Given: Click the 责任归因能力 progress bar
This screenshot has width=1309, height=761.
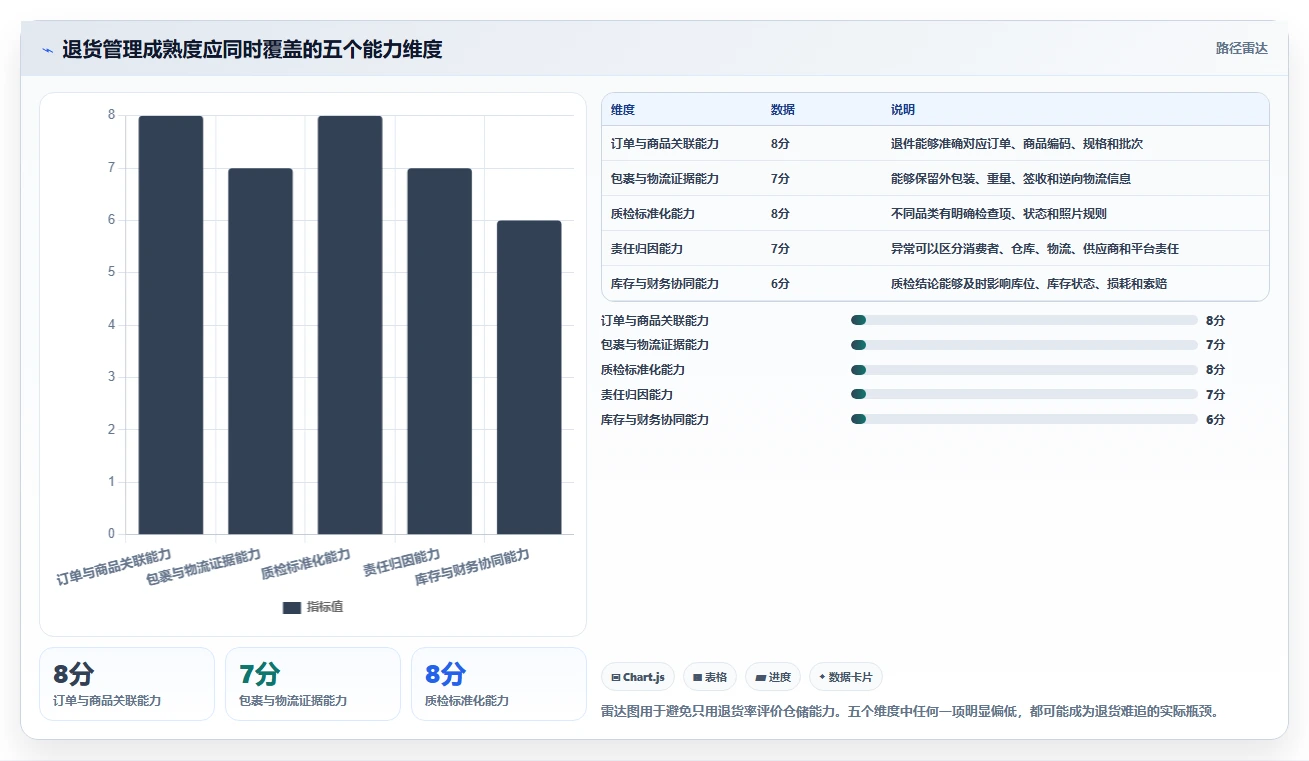Looking at the screenshot, I should pos(1024,394).
